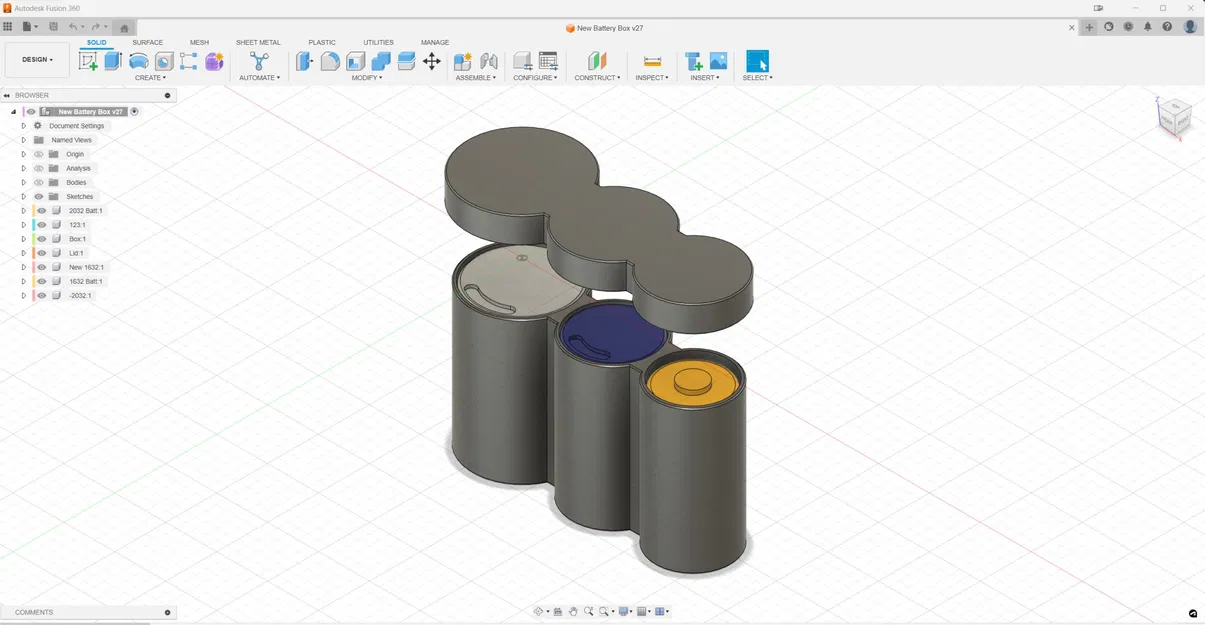Viewport: 1205px width, 625px height.
Task: Activate the Move/Copy tool
Action: 431,61
